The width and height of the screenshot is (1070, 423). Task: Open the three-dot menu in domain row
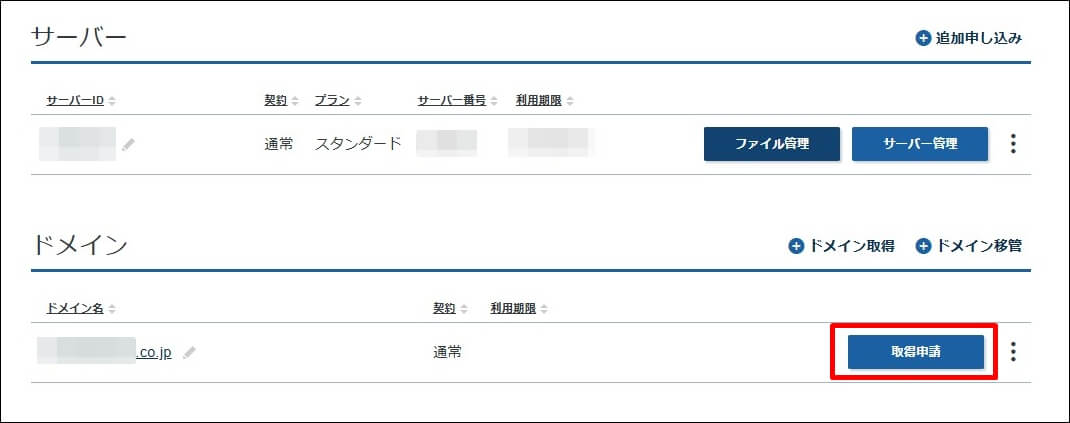[1013, 351]
